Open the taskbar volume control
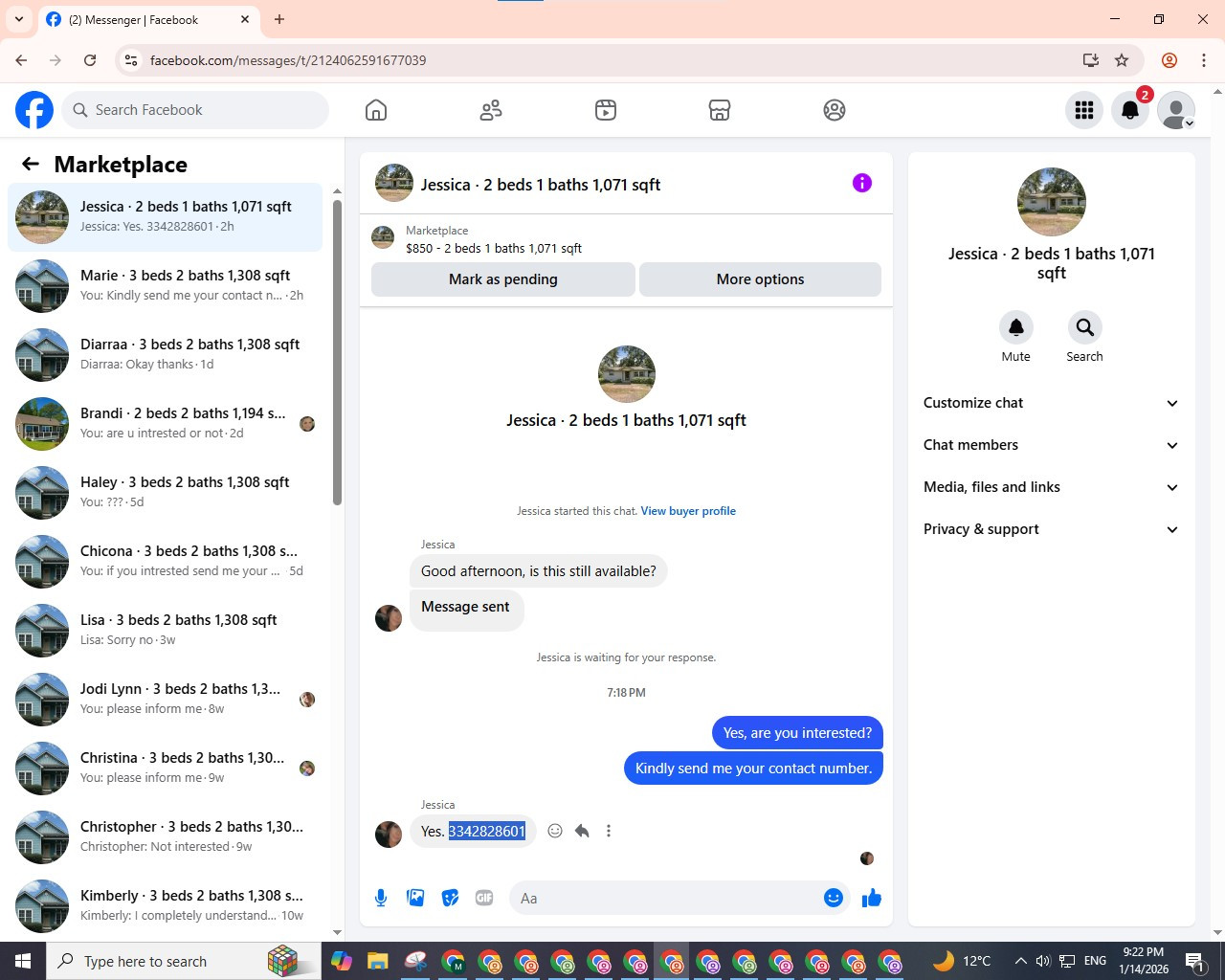The image size is (1225, 980). click(1043, 961)
